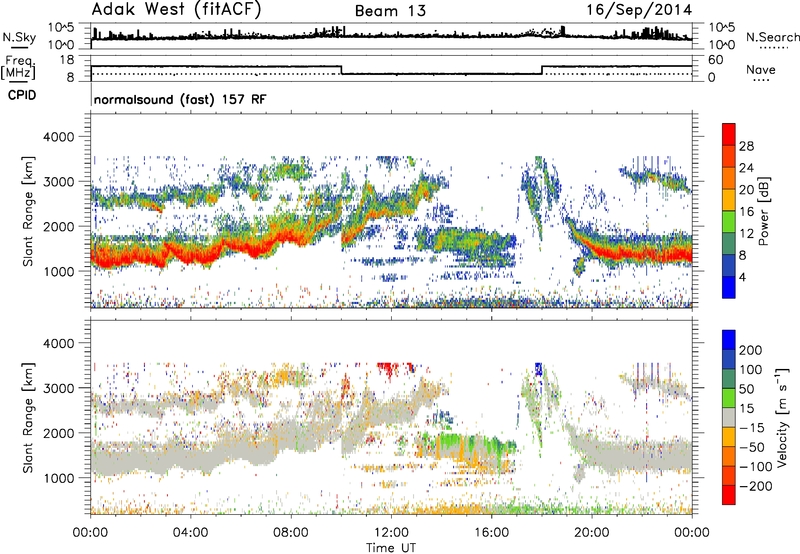Click the 'N.Search' legend label

(773, 37)
